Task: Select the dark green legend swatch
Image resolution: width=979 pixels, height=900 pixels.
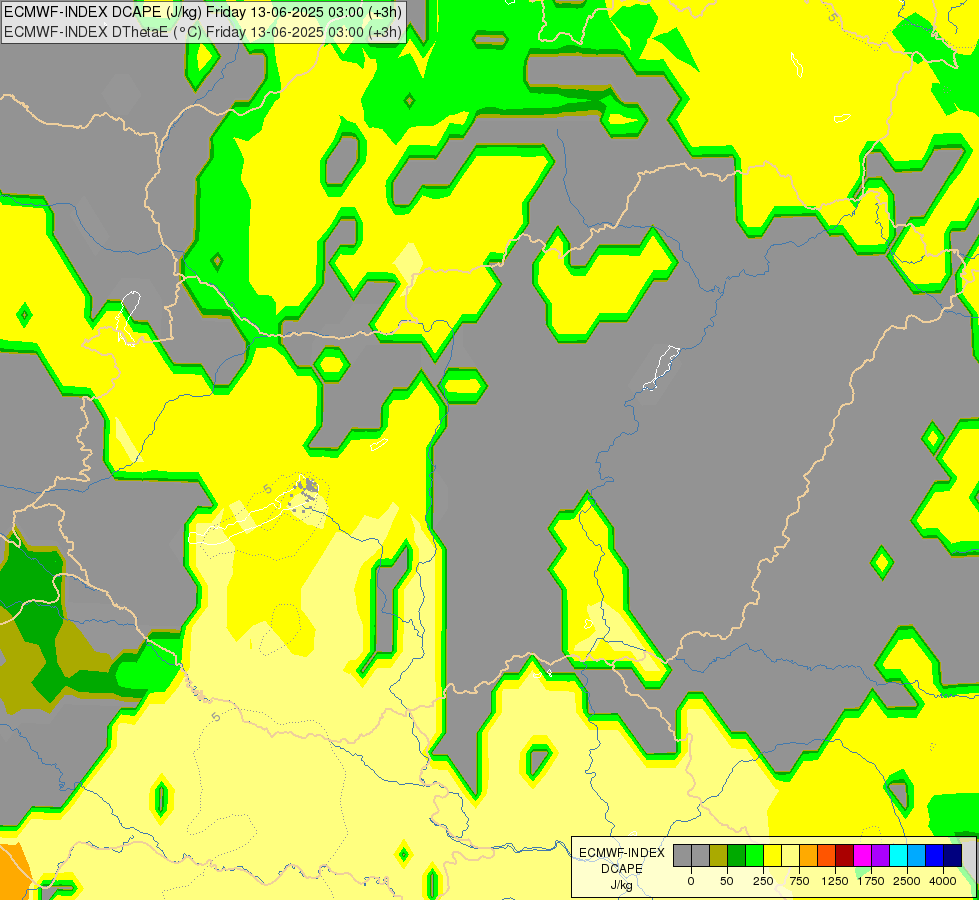Action: [737, 855]
